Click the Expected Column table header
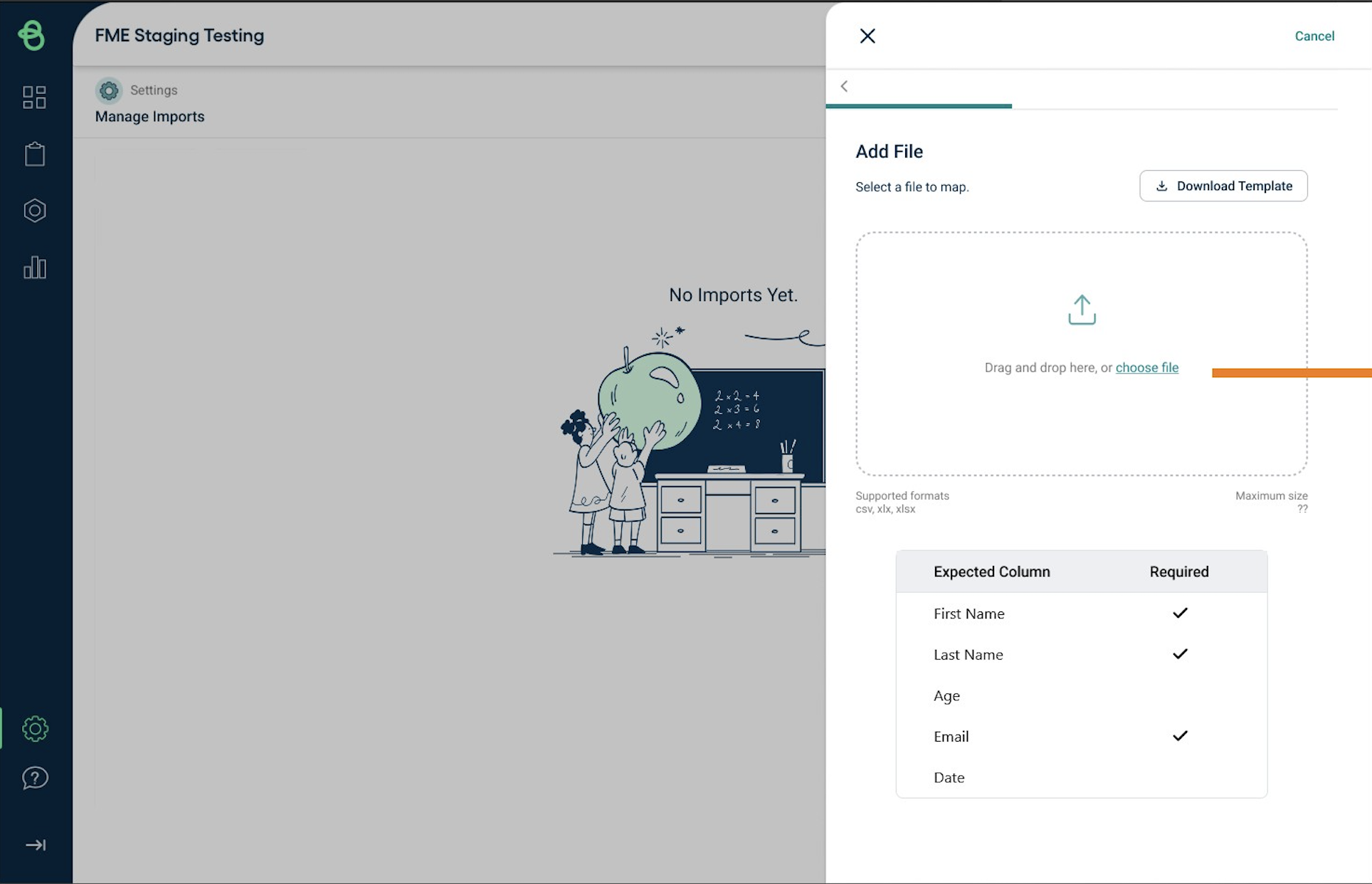Viewport: 1372px width, 884px height. [991, 572]
